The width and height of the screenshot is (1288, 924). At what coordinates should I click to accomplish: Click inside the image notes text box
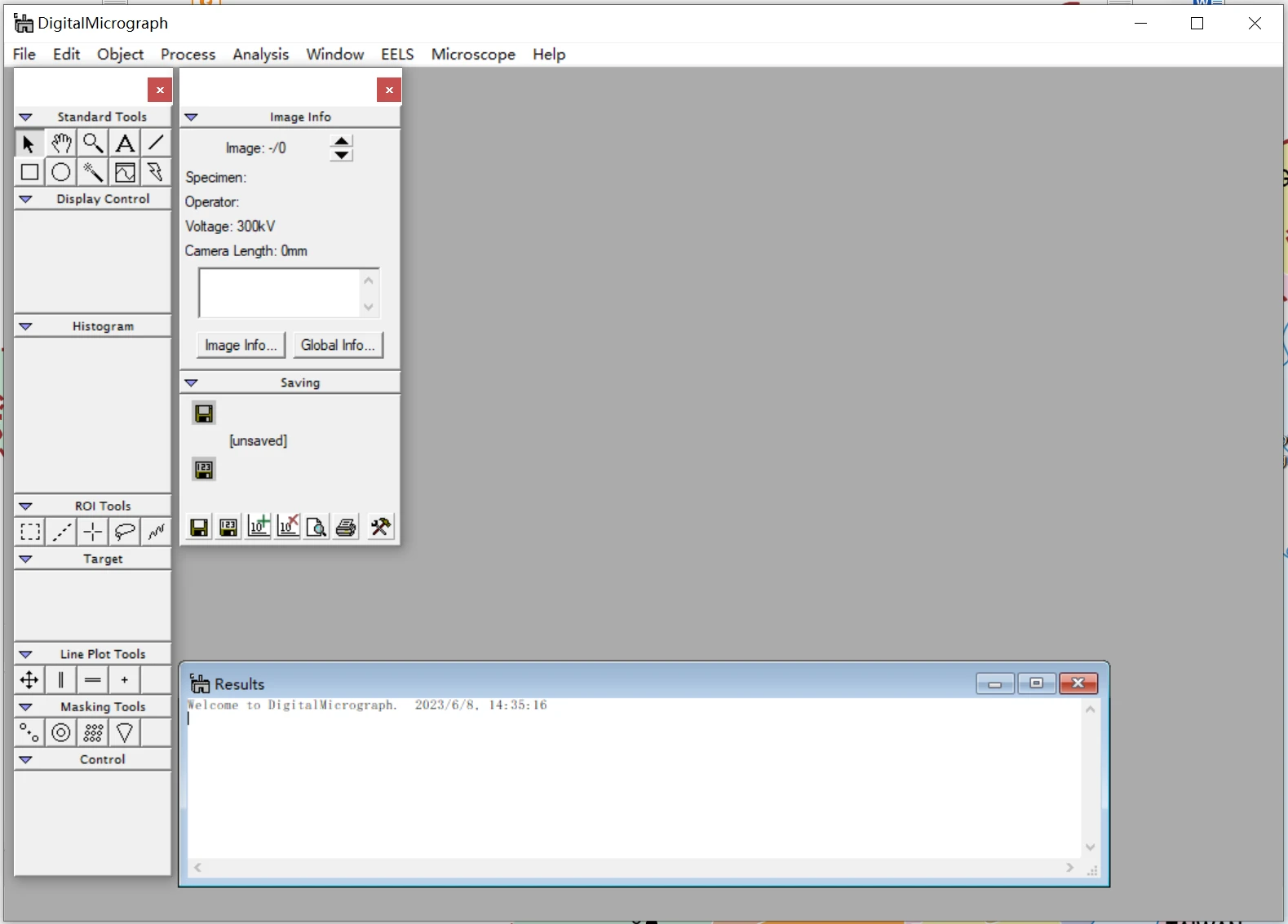point(279,293)
